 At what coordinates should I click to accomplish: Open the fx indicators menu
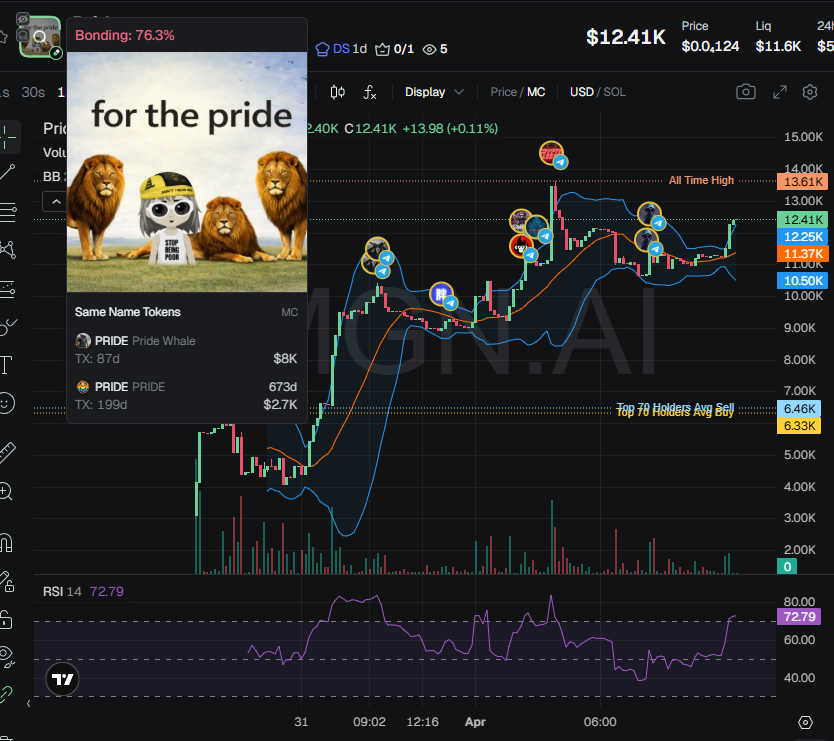pyautogui.click(x=370, y=93)
